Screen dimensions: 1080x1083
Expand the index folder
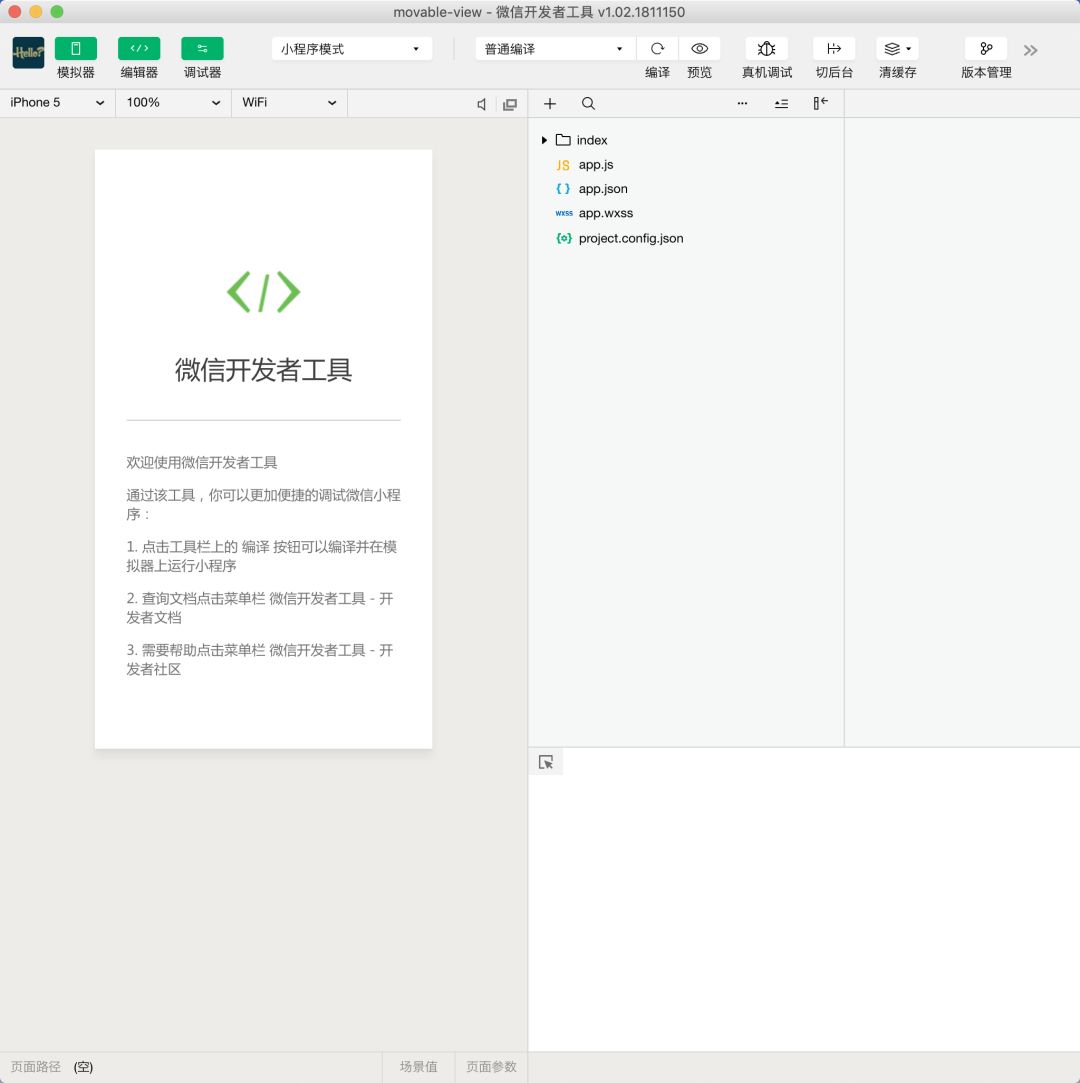click(x=544, y=140)
